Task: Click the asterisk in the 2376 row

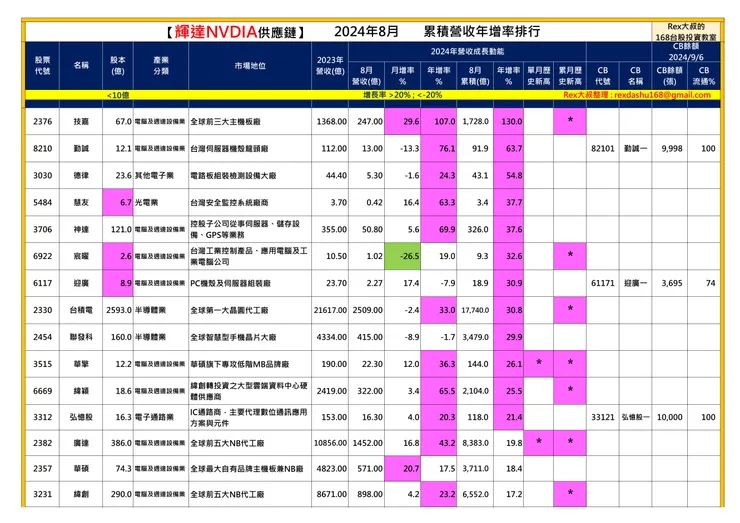Action: click(570, 121)
